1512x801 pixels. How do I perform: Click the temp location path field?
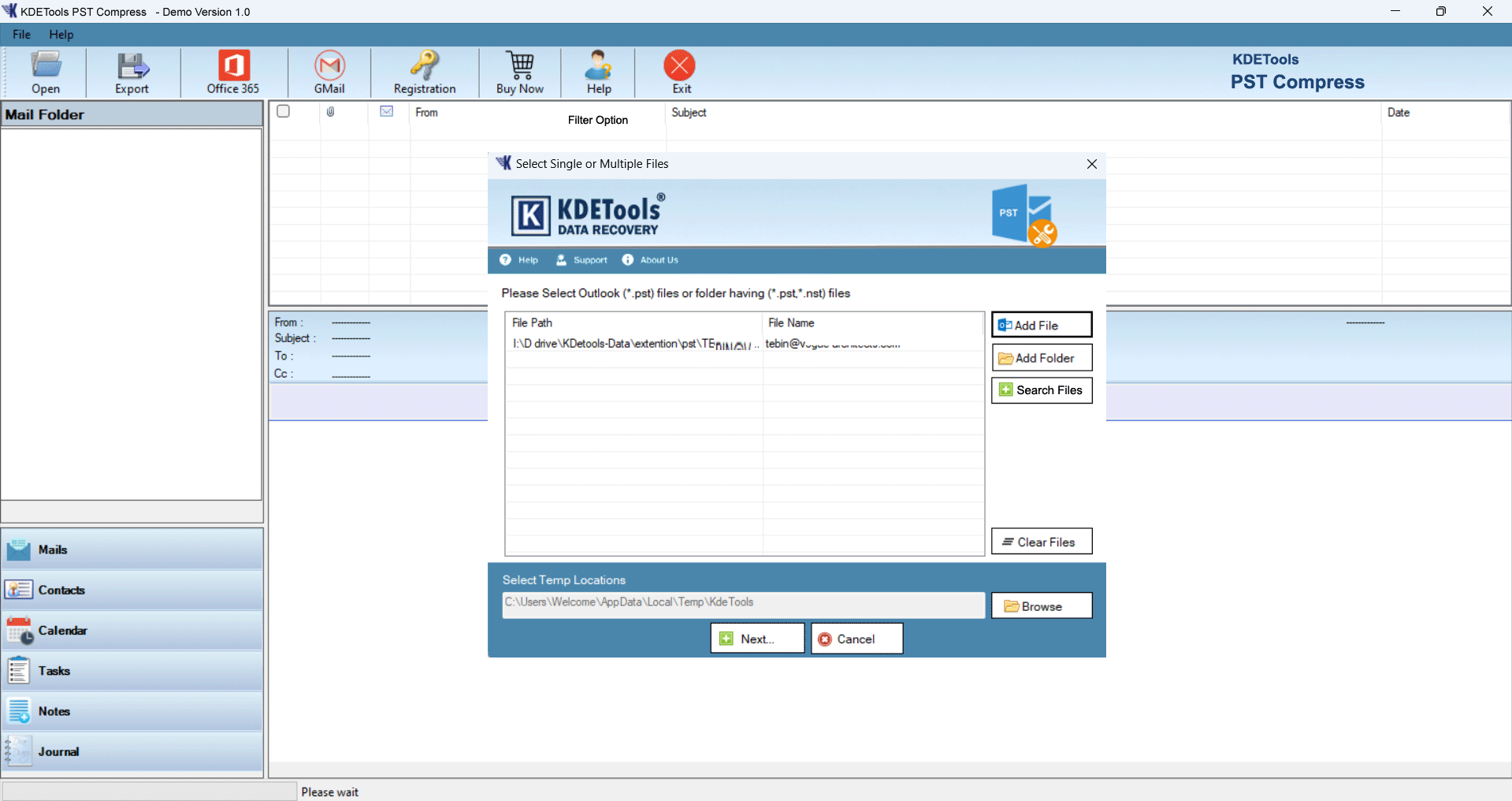point(743,603)
